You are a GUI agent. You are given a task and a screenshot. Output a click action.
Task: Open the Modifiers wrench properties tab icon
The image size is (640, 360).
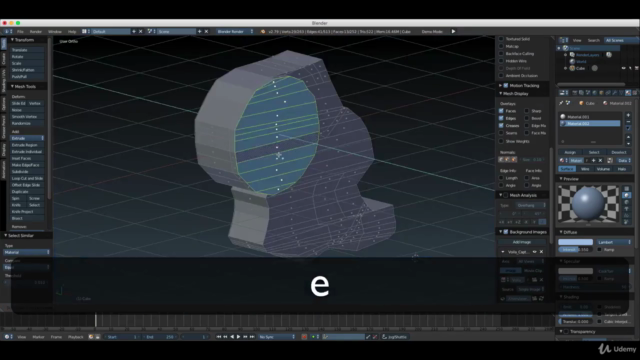tap(615, 93)
